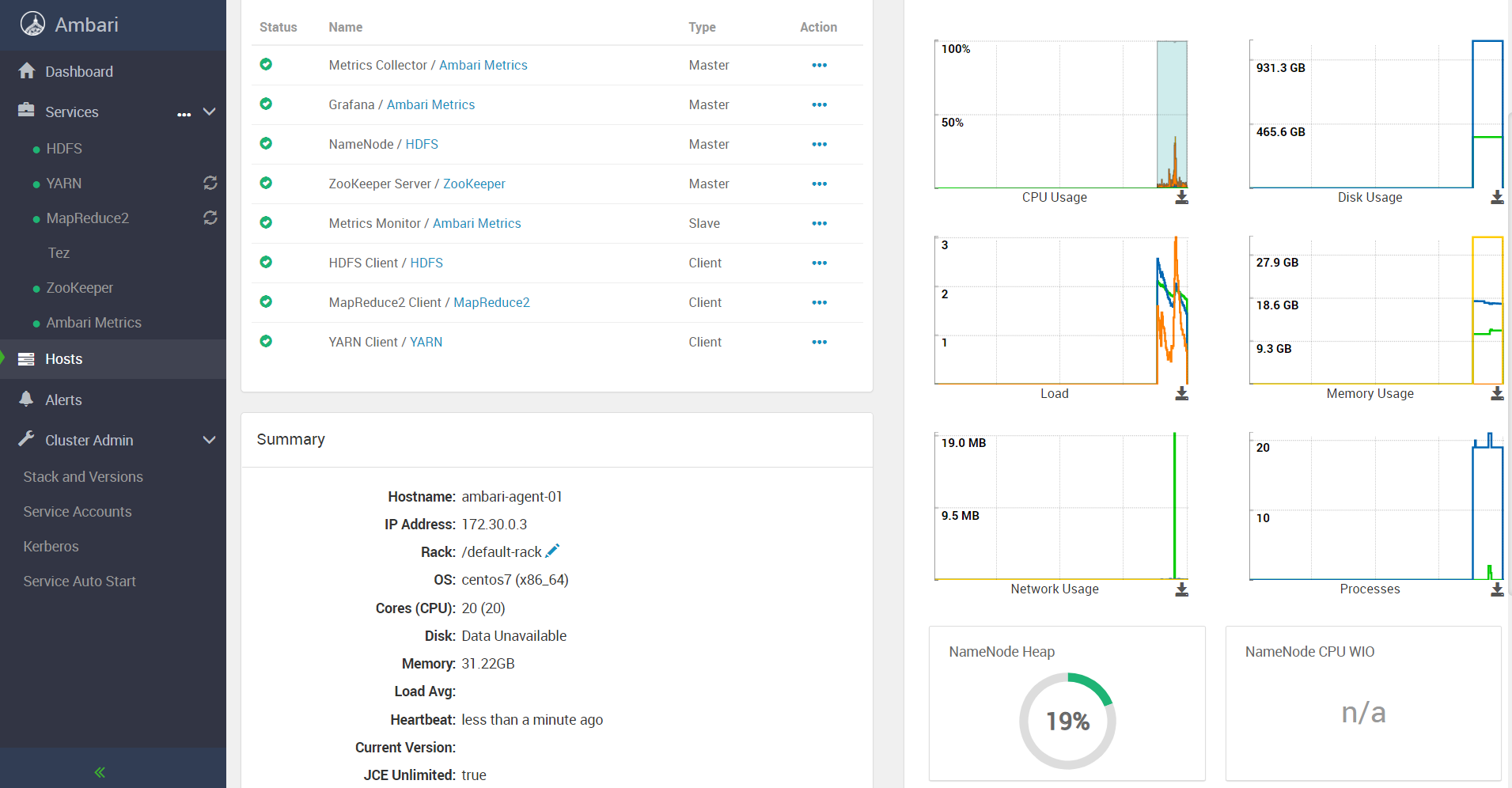Go to Stack and Versions

point(83,477)
